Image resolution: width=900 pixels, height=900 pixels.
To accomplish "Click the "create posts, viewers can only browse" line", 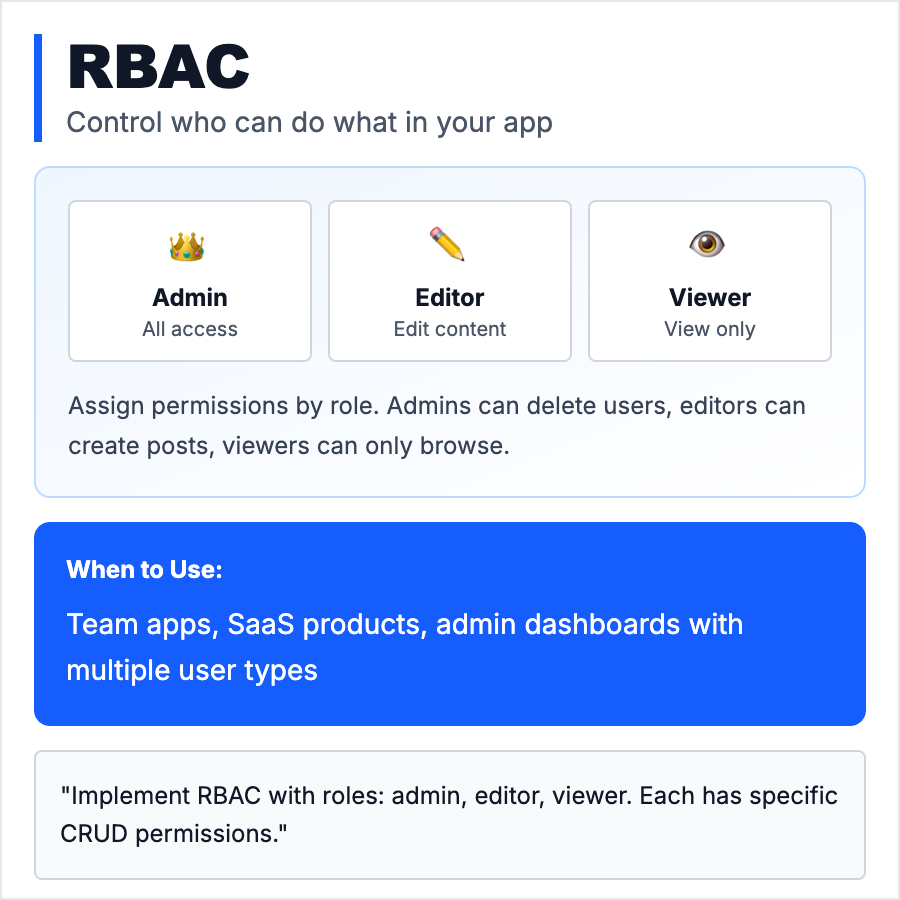I will pyautogui.click(x=289, y=445).
